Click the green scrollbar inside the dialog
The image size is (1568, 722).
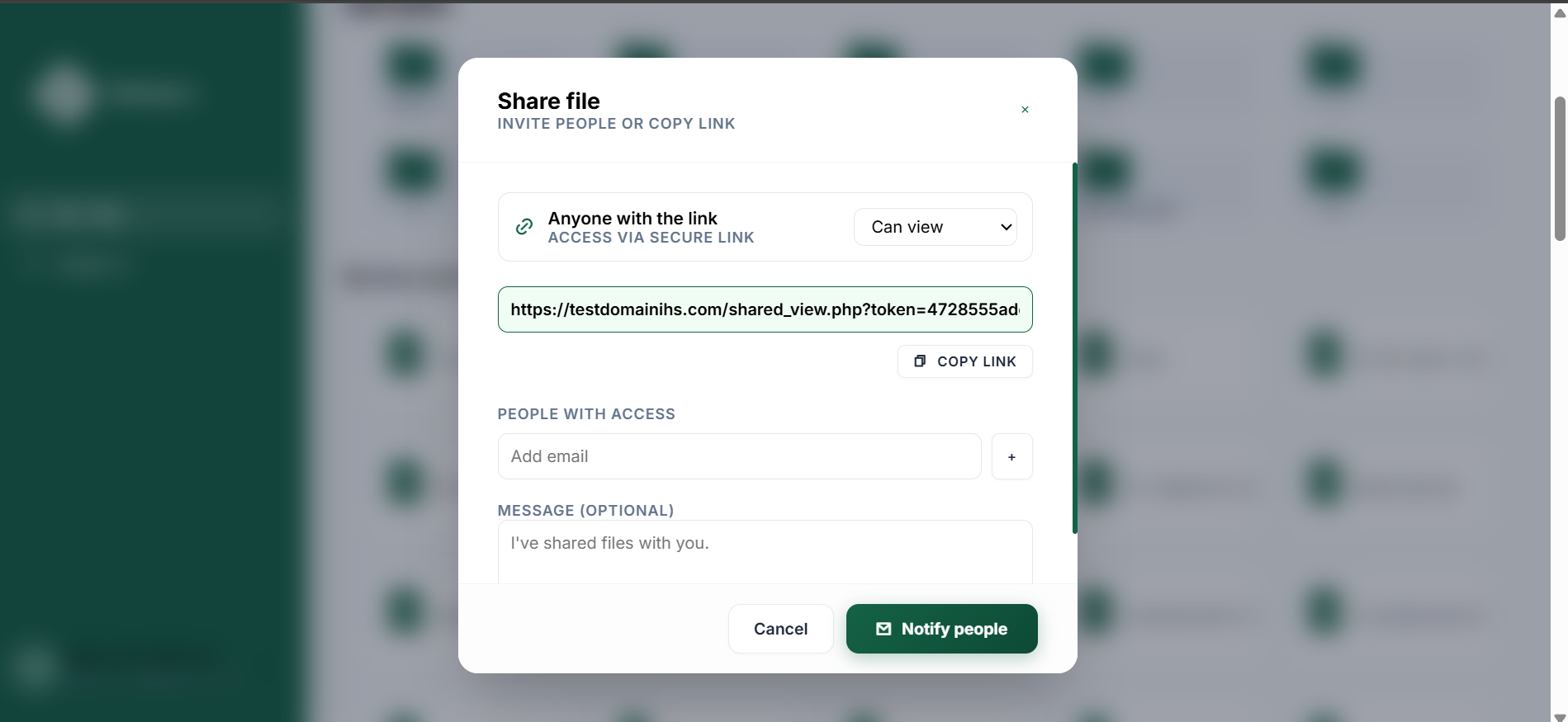pos(1074,347)
